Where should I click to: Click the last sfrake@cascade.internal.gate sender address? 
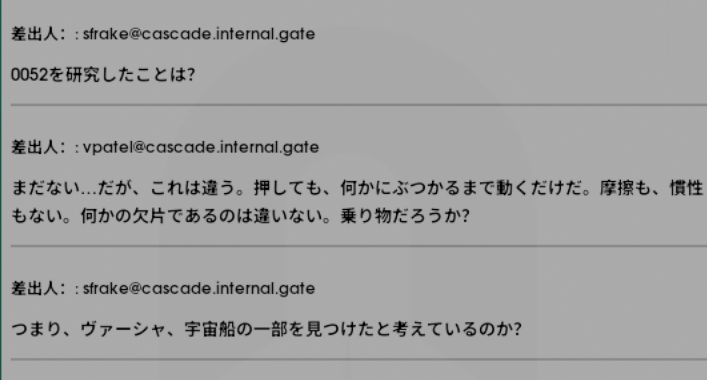pos(199,288)
